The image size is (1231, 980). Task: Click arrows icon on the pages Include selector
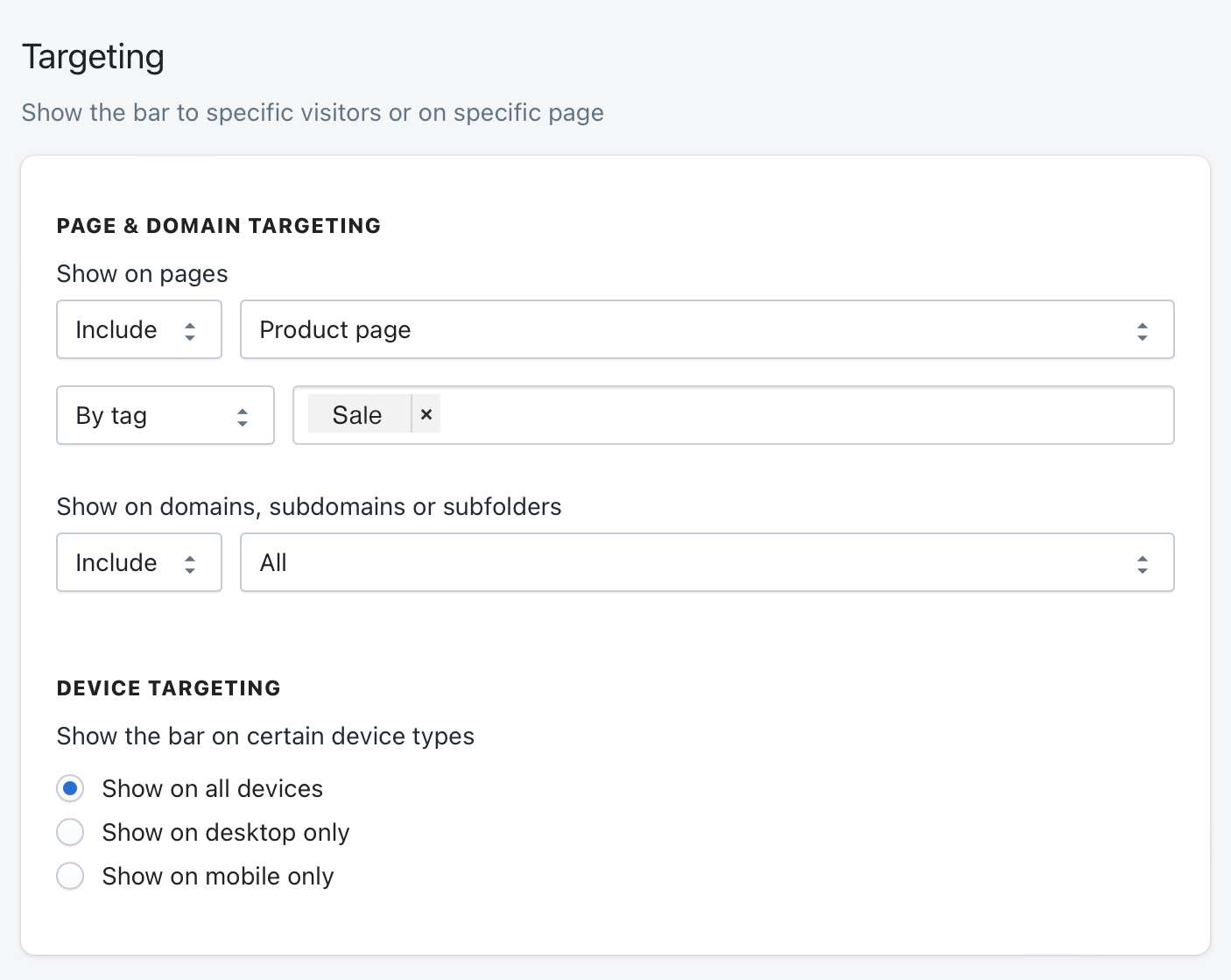coord(190,331)
